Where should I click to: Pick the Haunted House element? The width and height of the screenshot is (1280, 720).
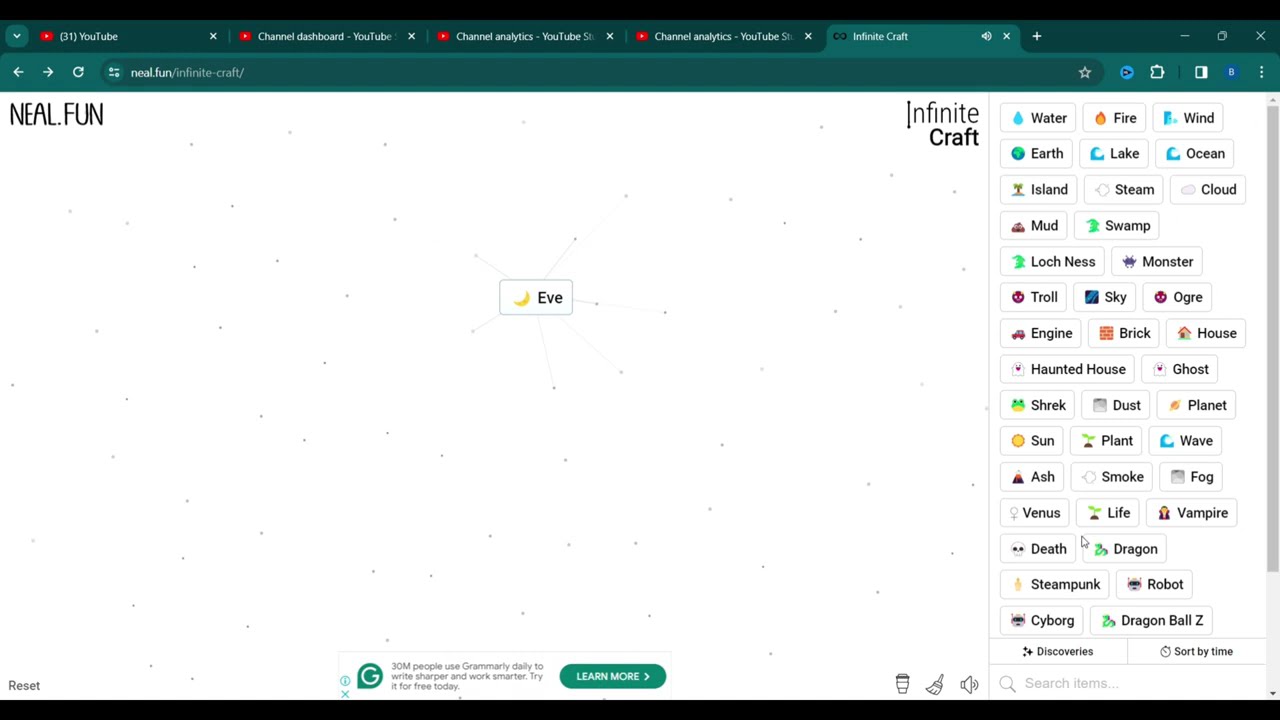(1068, 369)
